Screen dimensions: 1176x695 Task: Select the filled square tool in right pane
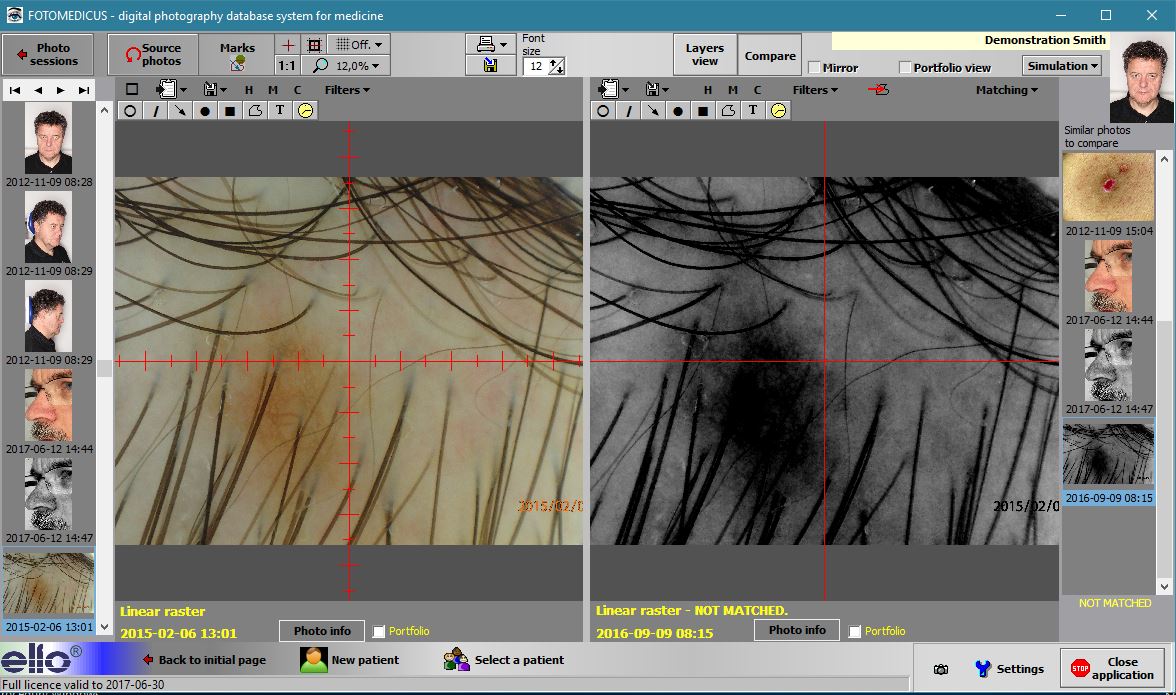[704, 111]
